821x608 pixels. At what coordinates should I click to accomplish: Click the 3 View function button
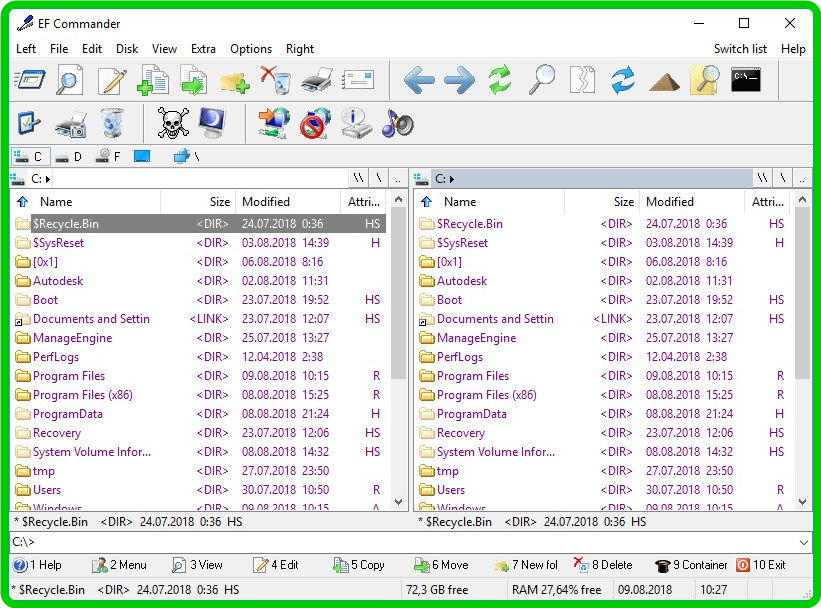[197, 565]
